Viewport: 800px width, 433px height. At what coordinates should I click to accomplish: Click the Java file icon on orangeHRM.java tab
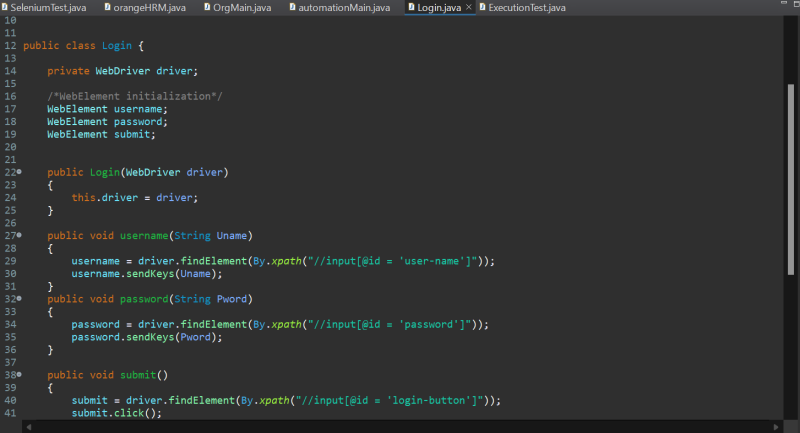coord(107,7)
